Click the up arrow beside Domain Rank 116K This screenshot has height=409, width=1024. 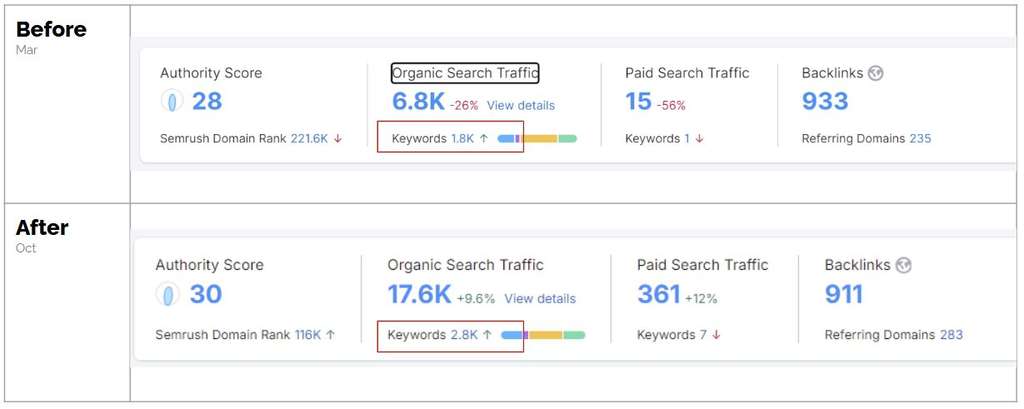click(x=331, y=335)
